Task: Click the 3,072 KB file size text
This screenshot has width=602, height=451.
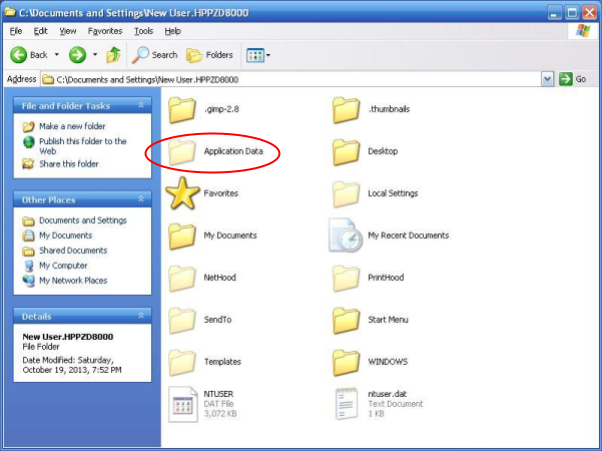Action: click(x=220, y=414)
